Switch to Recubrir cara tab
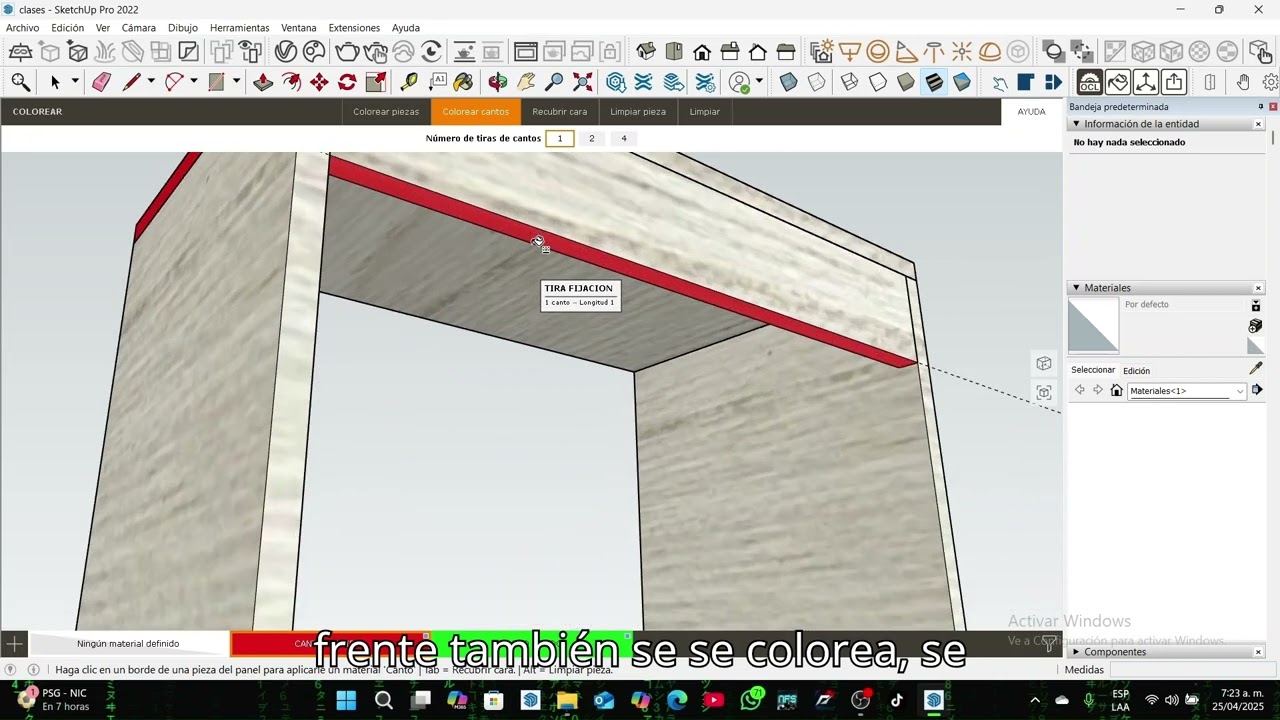The height and width of the screenshot is (720, 1280). (x=559, y=112)
